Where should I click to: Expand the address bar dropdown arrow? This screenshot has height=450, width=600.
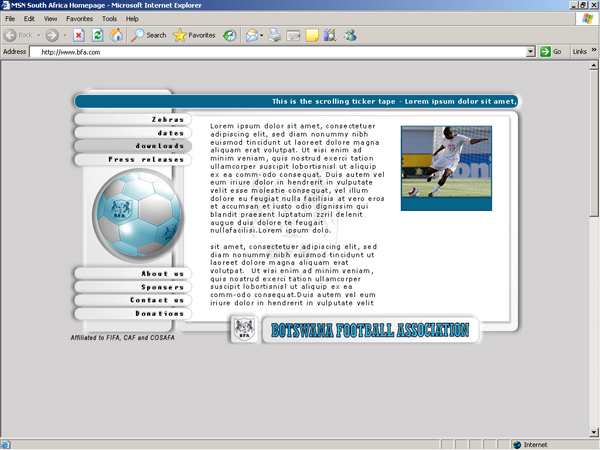(531, 52)
